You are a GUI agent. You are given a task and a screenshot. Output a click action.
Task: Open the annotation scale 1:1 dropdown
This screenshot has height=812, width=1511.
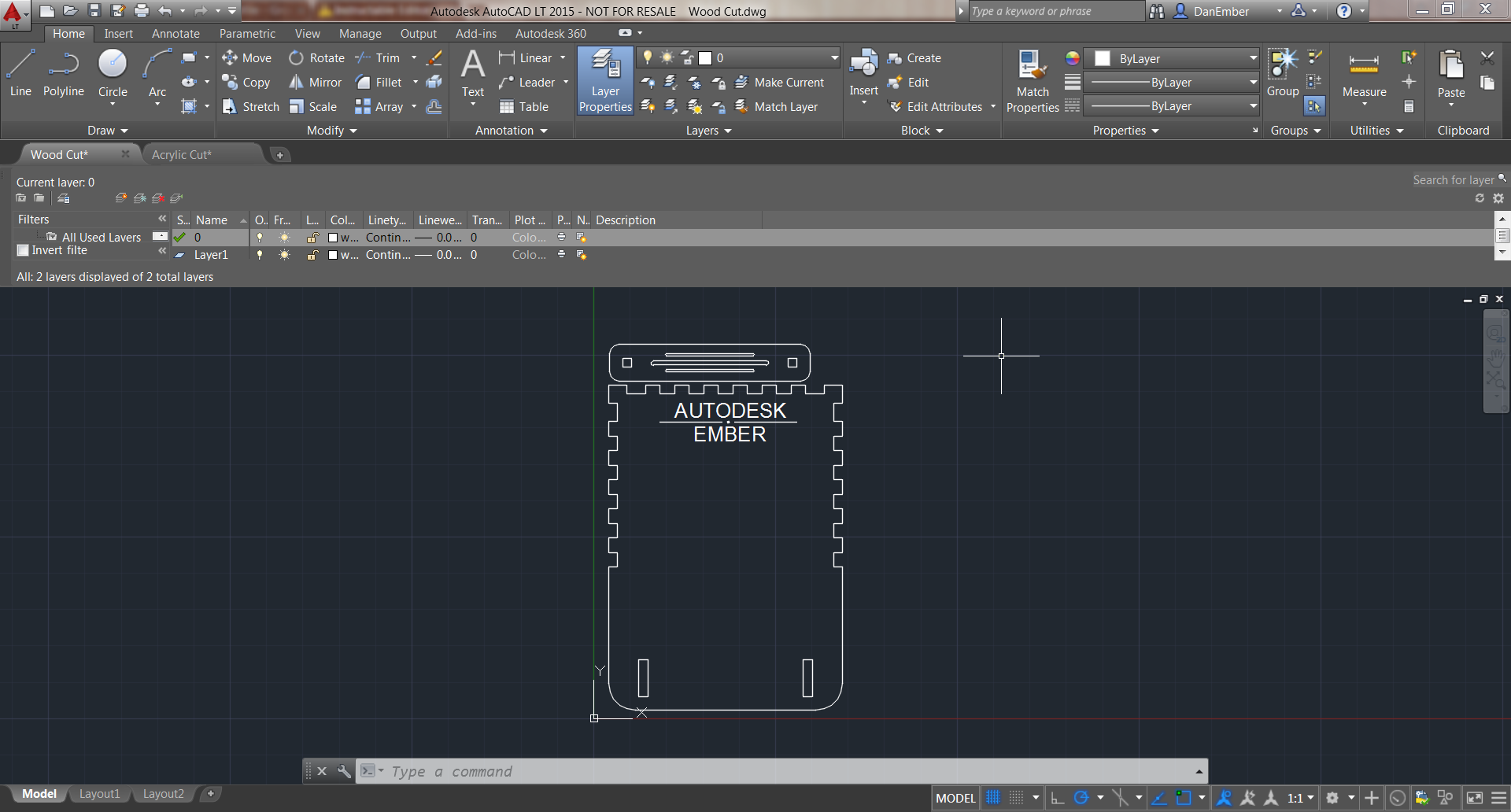(x=1301, y=798)
